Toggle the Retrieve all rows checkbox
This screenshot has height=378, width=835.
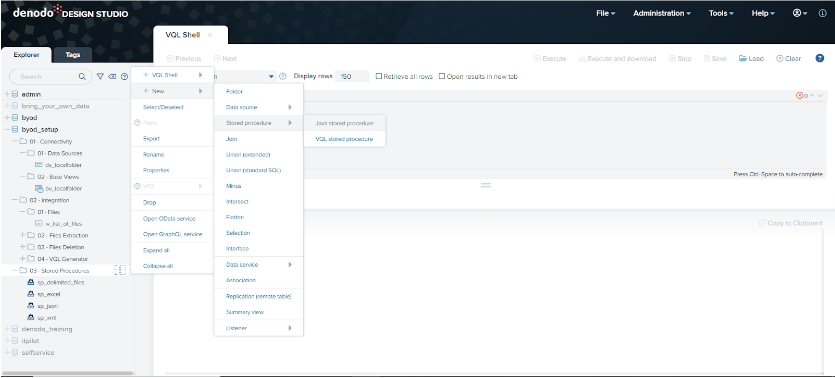pos(379,76)
